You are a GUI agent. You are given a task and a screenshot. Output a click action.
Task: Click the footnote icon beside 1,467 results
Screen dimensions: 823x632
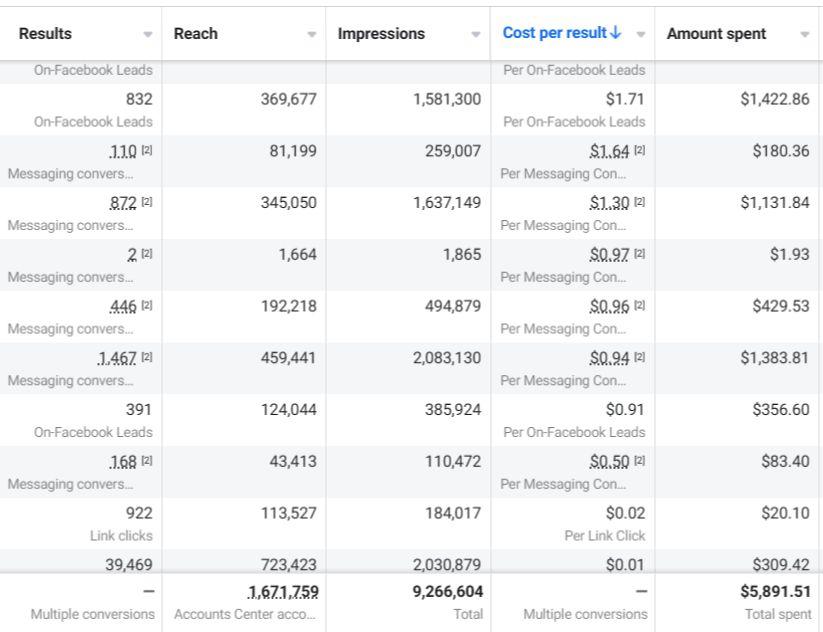tap(147, 359)
